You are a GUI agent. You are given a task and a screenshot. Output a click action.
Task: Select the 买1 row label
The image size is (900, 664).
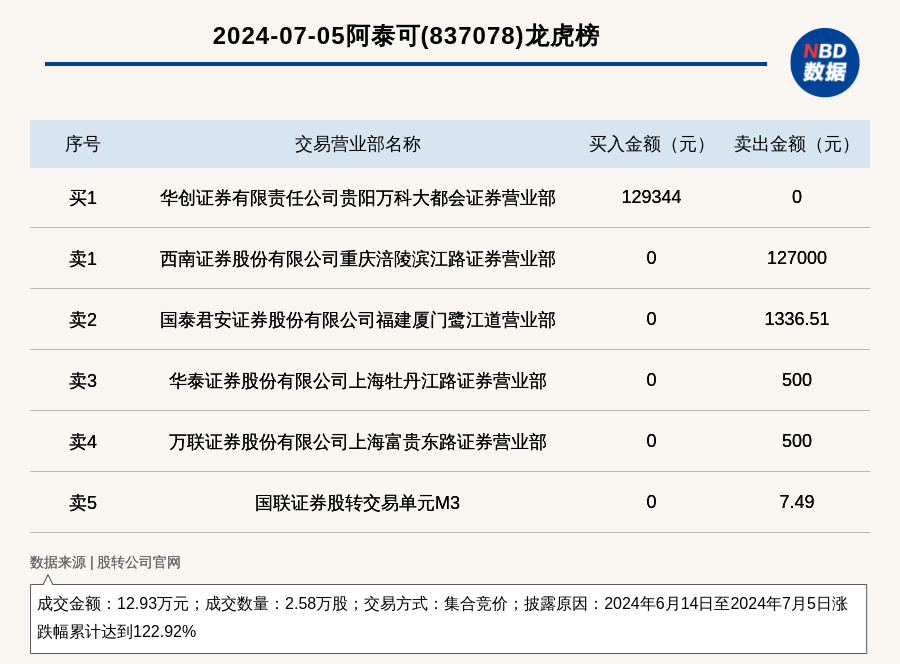[x=83, y=198]
